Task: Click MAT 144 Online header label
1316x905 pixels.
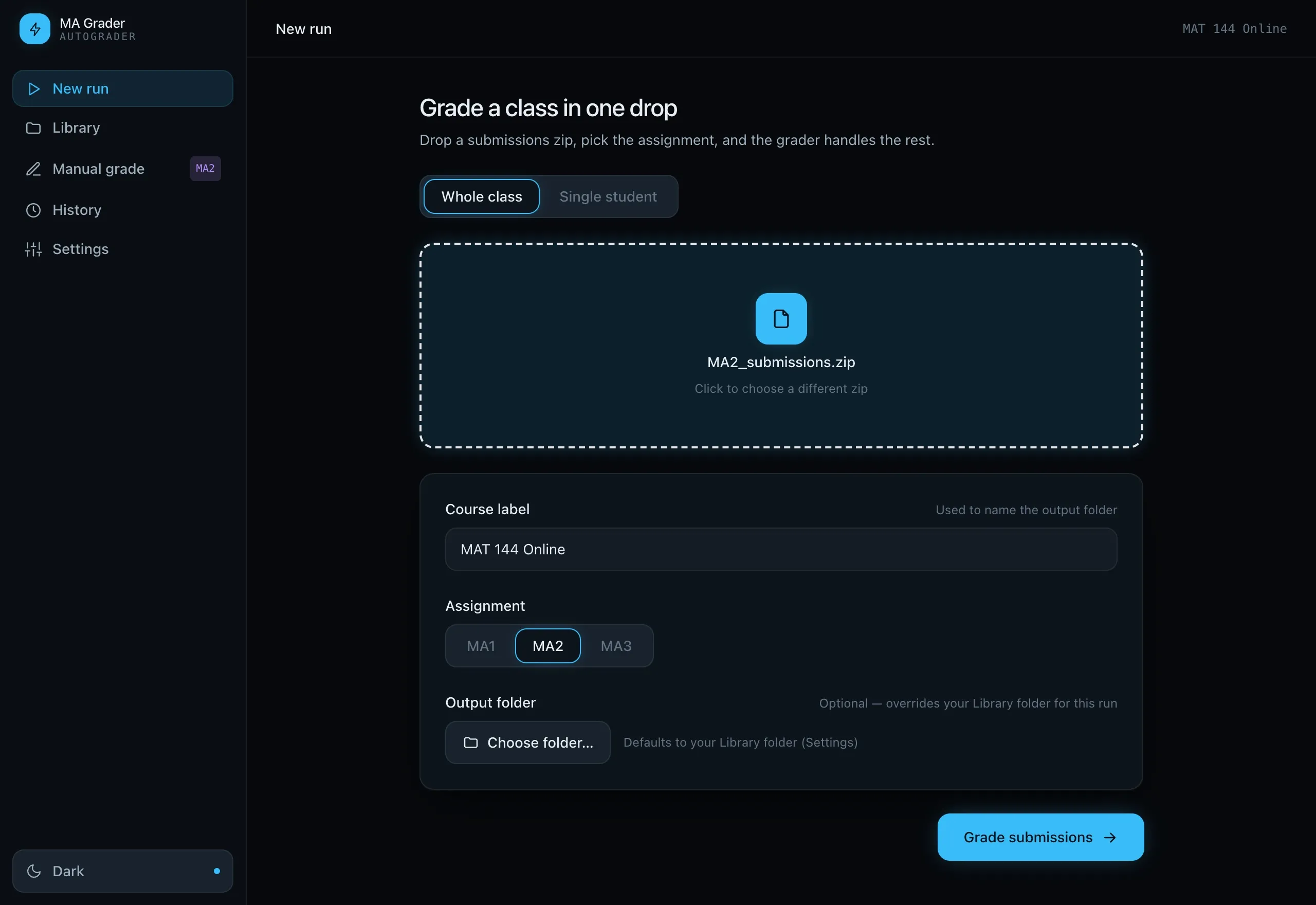Action: [x=1234, y=29]
